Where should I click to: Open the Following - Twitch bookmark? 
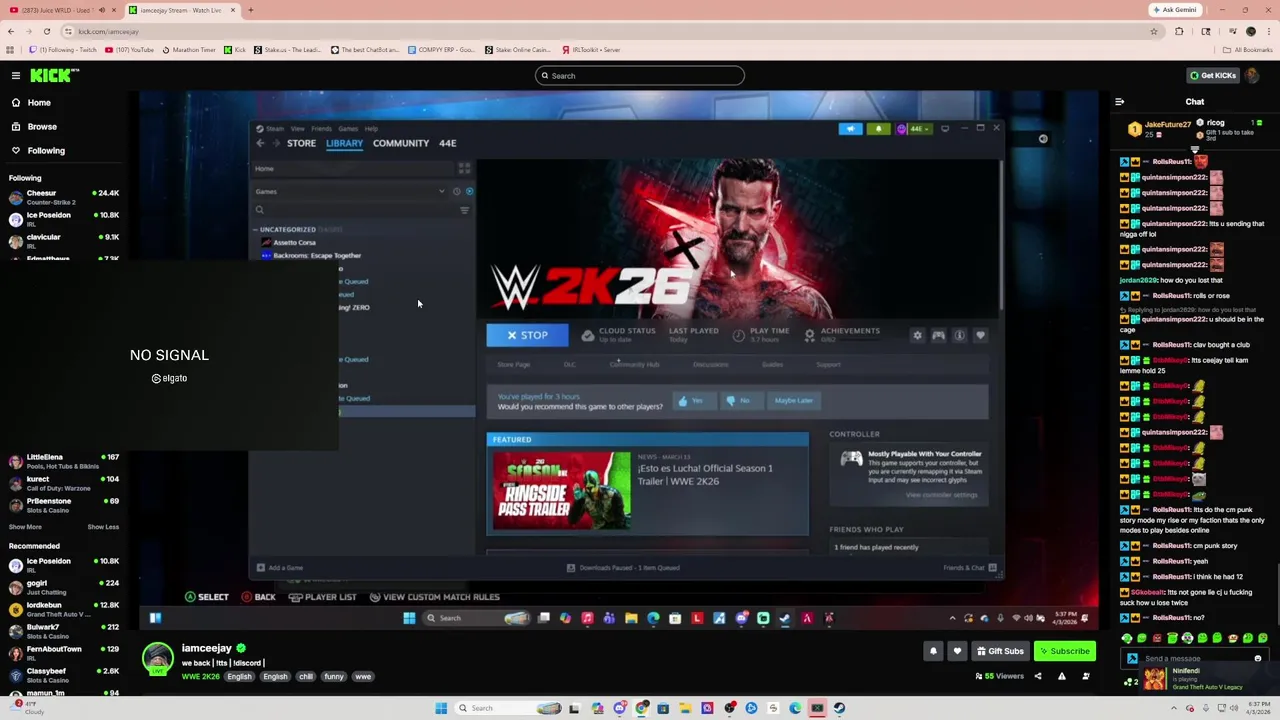(64, 49)
